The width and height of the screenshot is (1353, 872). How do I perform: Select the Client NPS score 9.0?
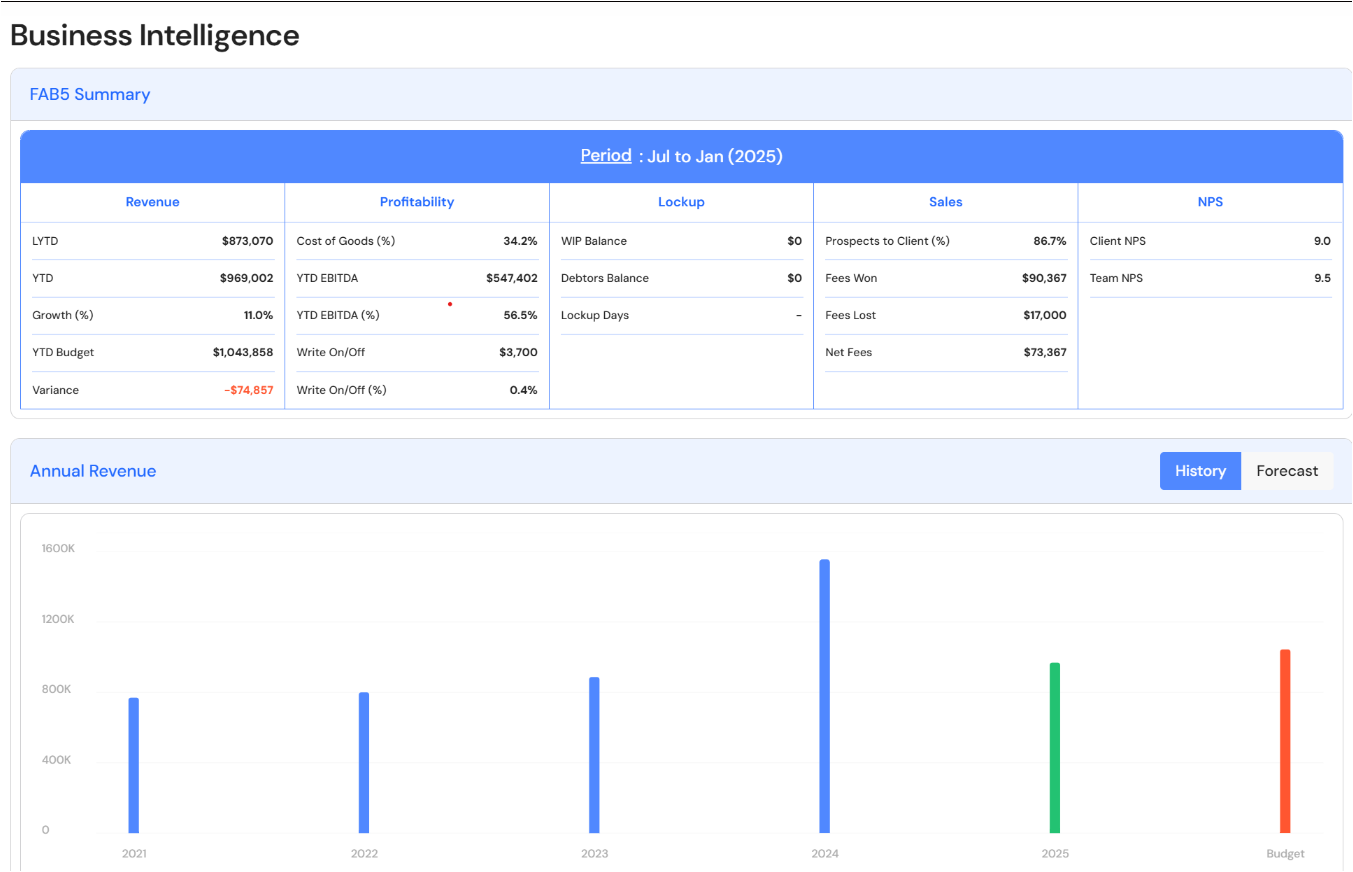coord(1321,241)
